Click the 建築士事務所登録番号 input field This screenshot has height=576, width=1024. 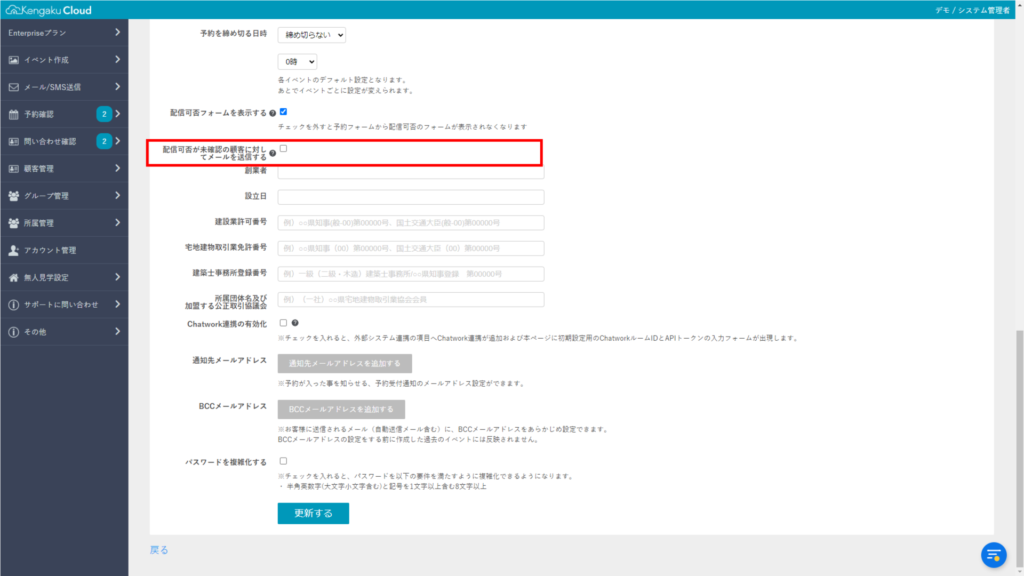pos(411,274)
